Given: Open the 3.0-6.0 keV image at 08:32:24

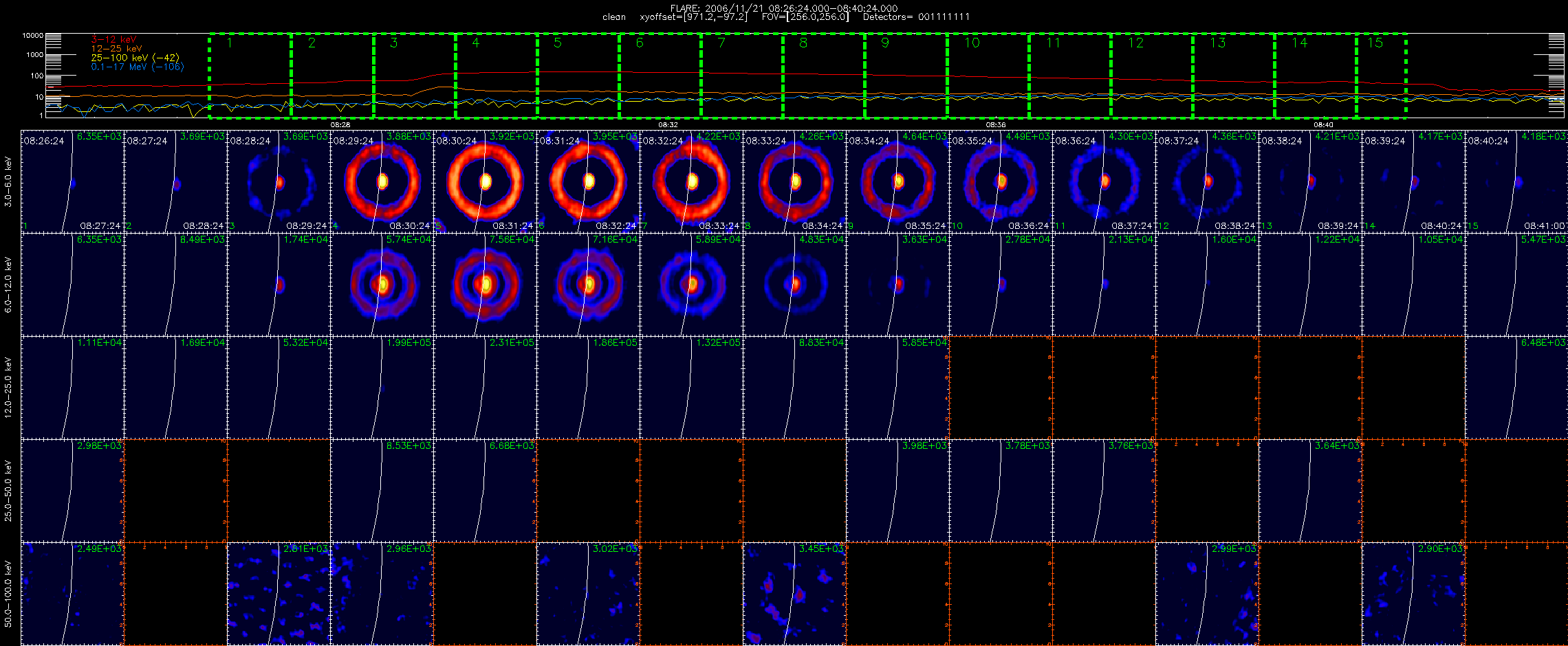Looking at the screenshot, I should (x=692, y=181).
